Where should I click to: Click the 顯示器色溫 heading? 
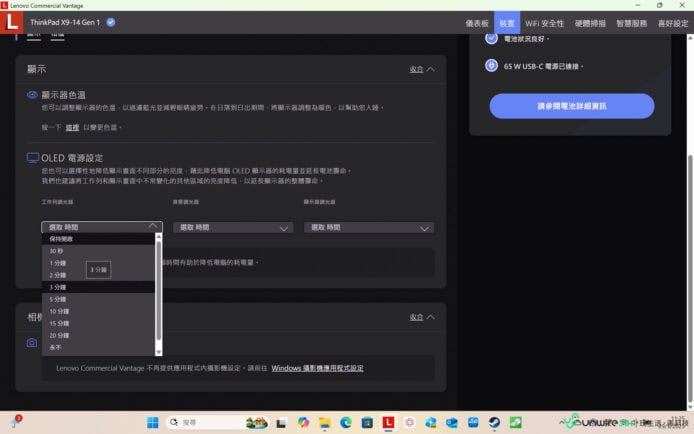click(x=63, y=95)
